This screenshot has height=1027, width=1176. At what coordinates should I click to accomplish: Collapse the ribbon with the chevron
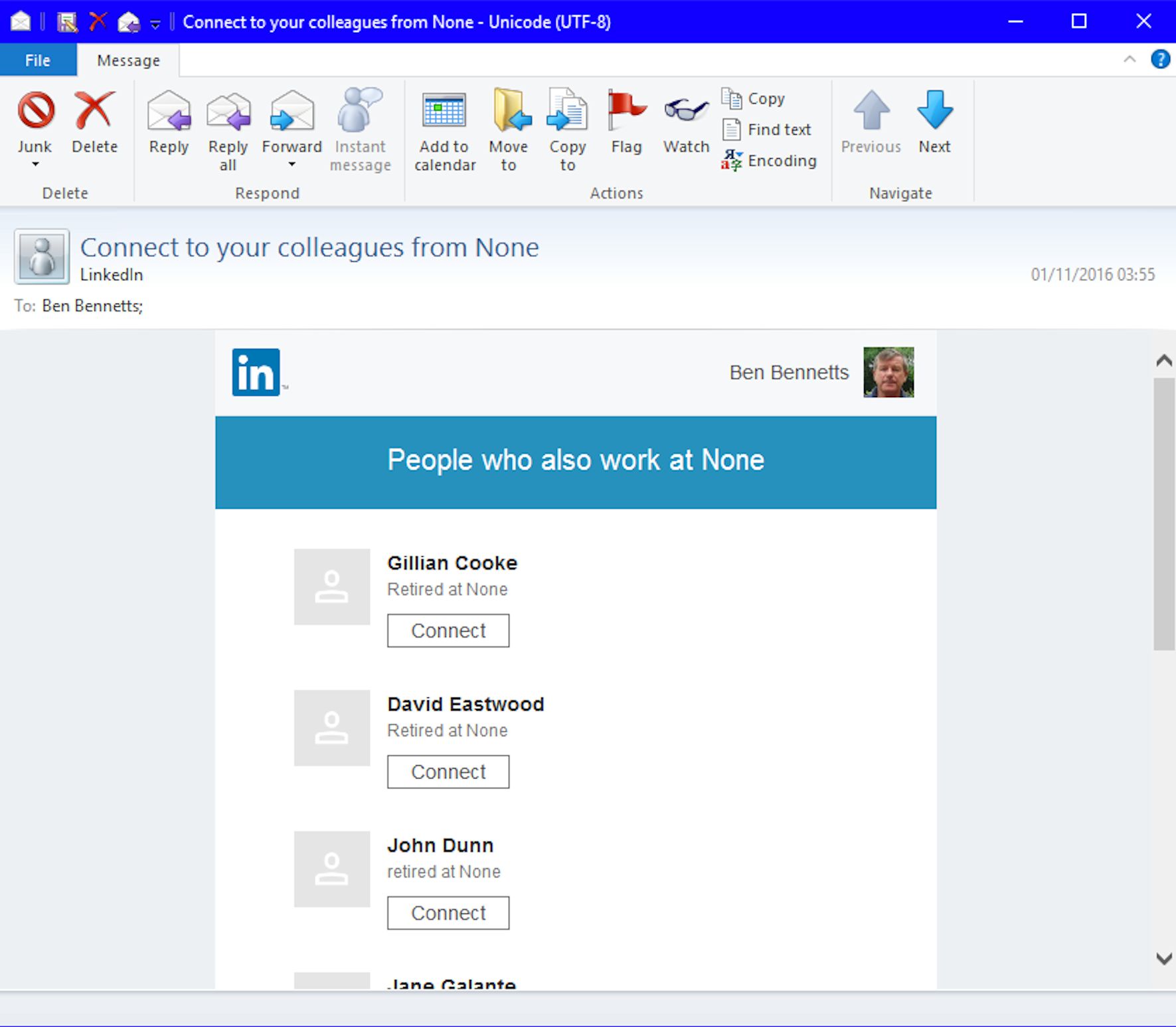(x=1130, y=59)
